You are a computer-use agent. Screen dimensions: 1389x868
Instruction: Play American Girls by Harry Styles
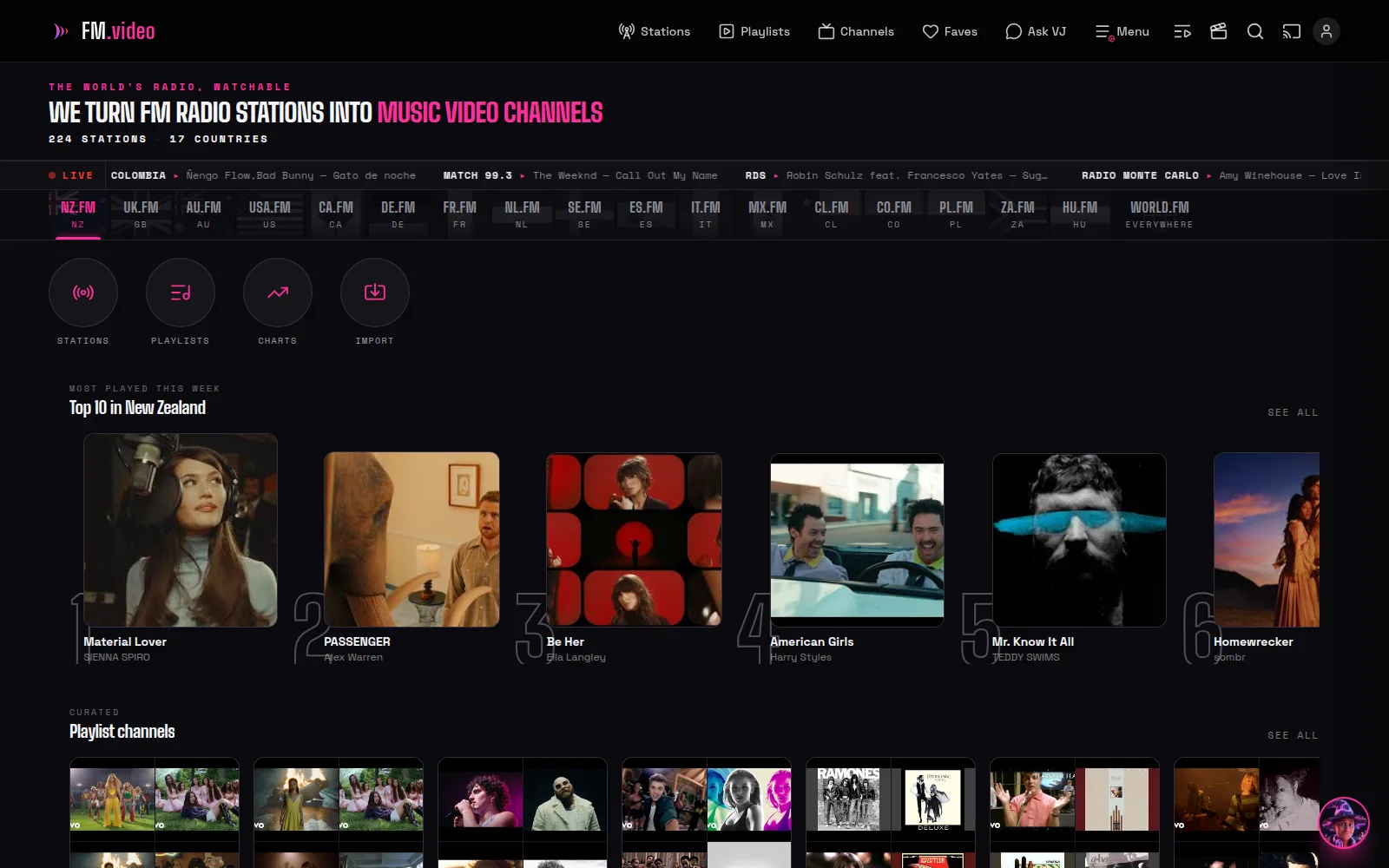[x=857, y=540]
